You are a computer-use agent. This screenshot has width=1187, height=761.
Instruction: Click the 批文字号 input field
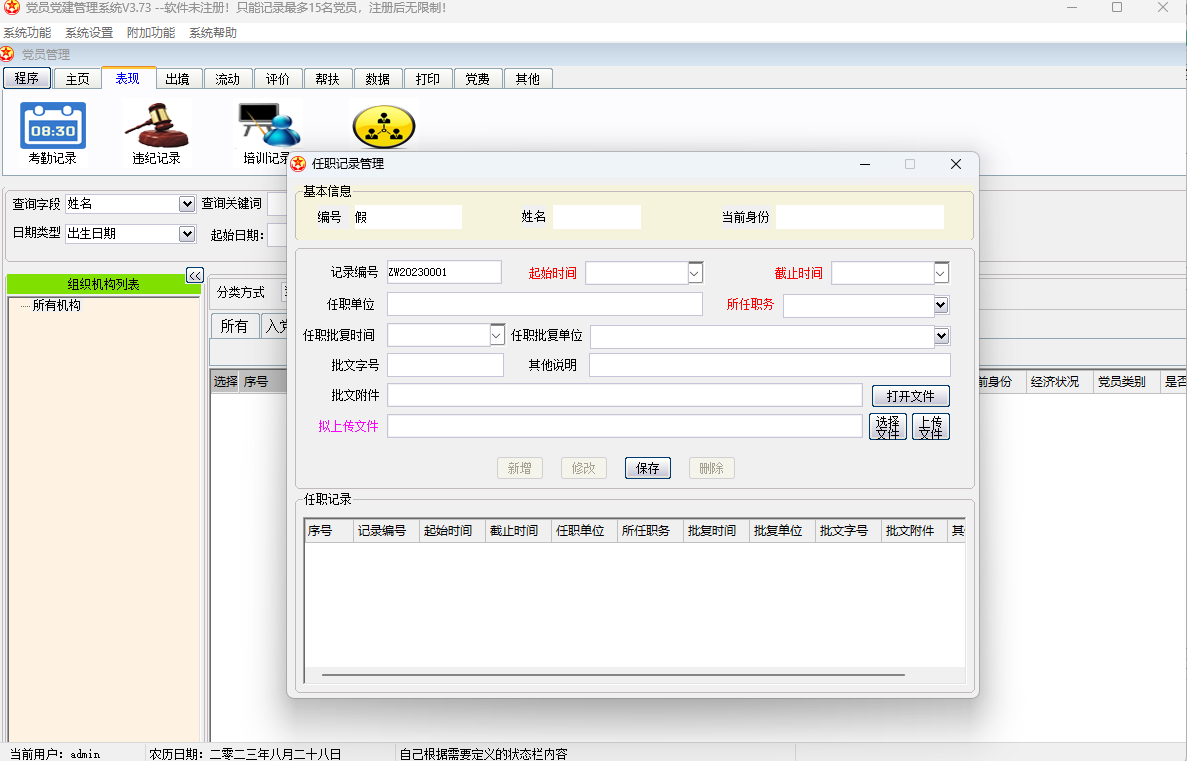(x=445, y=365)
